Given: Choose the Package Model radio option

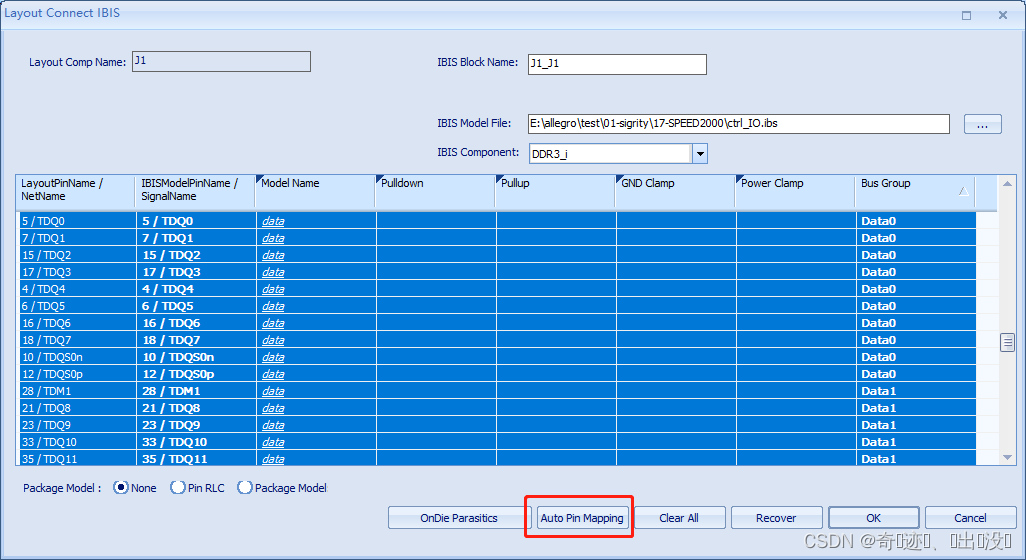Looking at the screenshot, I should (245, 487).
